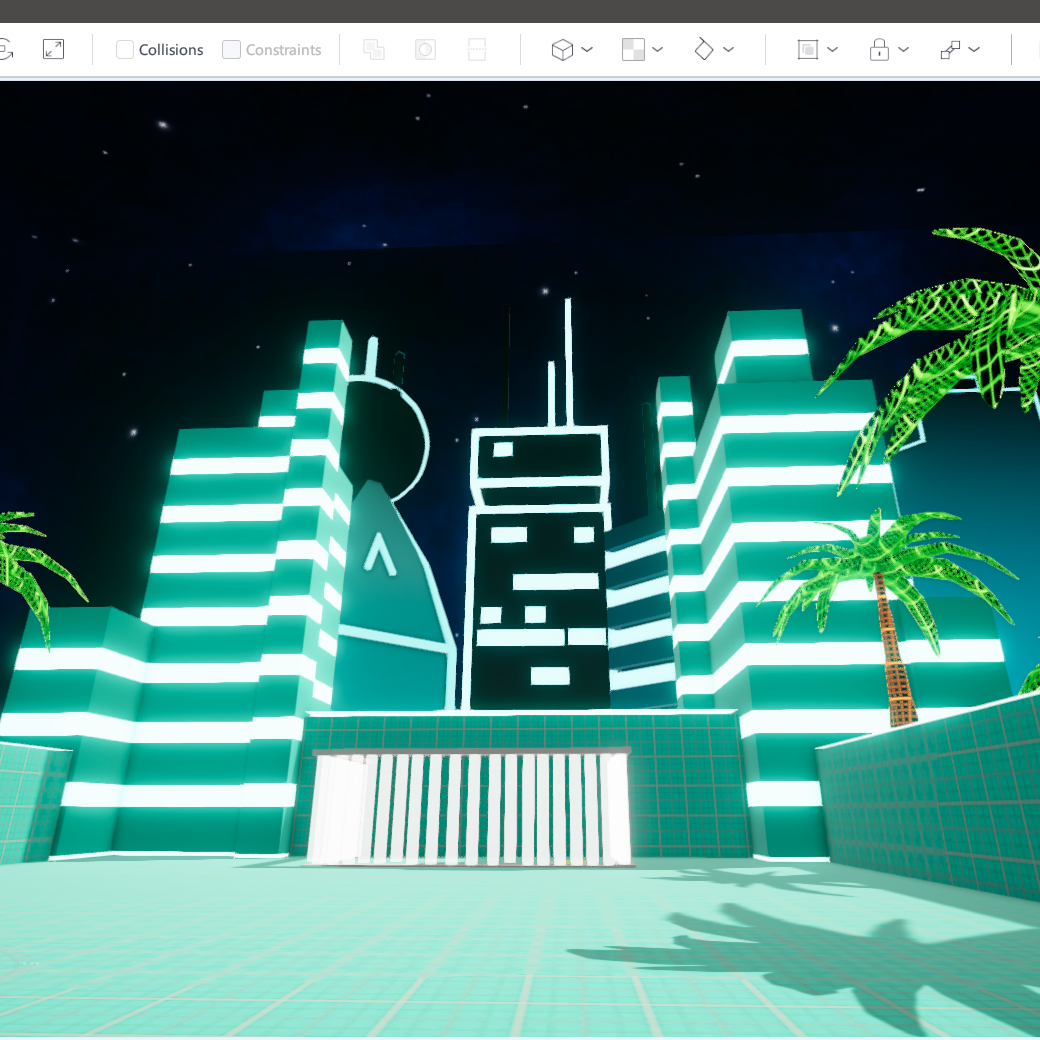1040x1040 pixels.
Task: Click the Material checkered-square icon
Action: (x=633, y=49)
